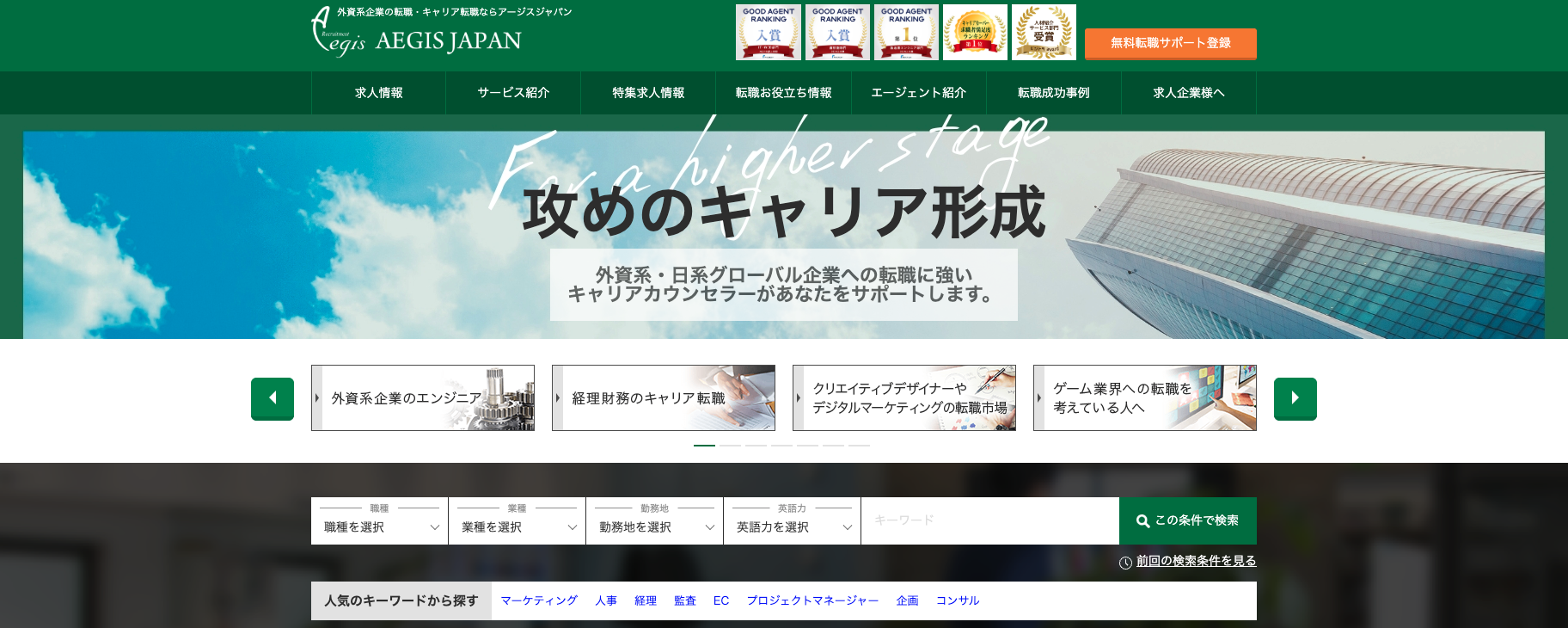Open エージェント紹介 menu
The width and height of the screenshot is (1568, 628).
click(x=918, y=93)
